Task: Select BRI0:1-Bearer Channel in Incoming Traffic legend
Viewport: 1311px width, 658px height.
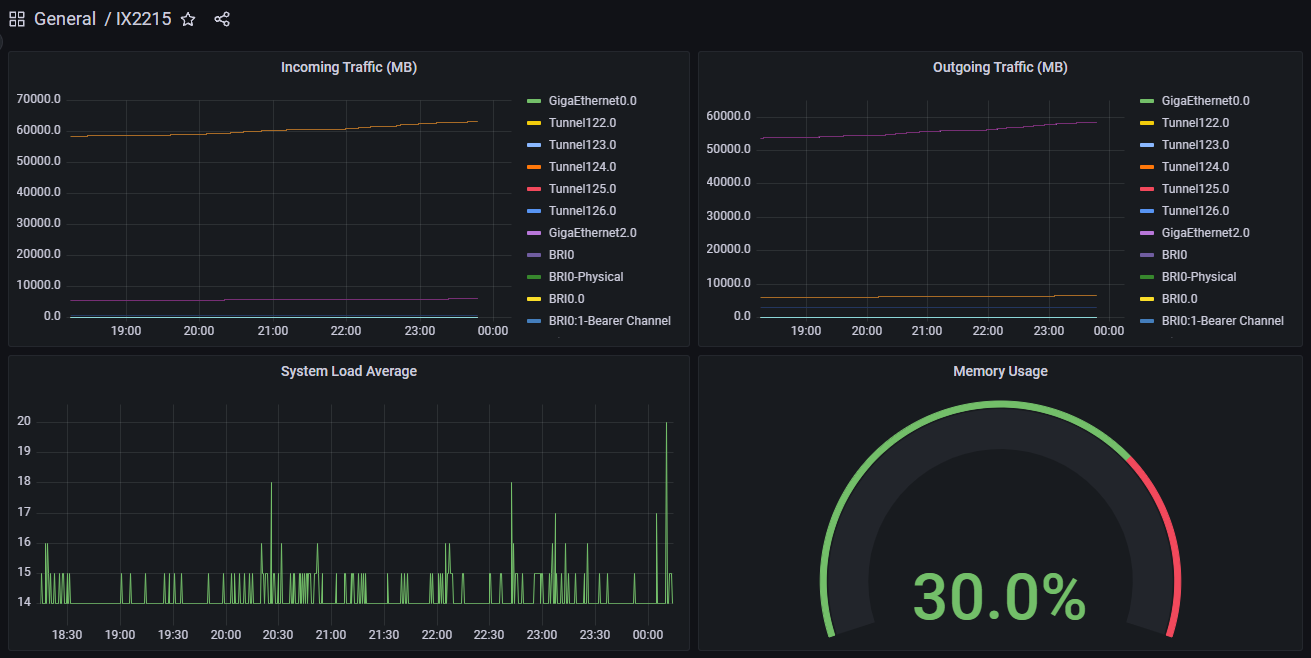Action: 609,321
